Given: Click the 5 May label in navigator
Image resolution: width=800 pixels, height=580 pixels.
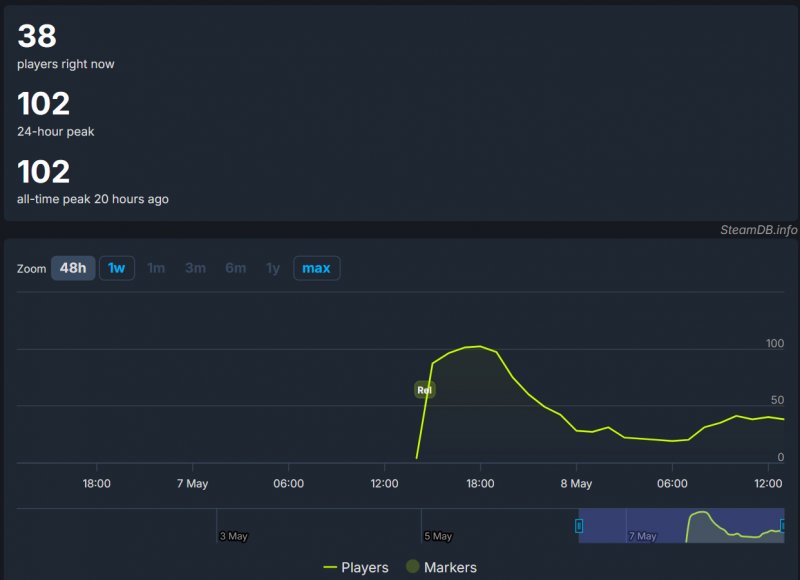Looking at the screenshot, I should pyautogui.click(x=438, y=536).
